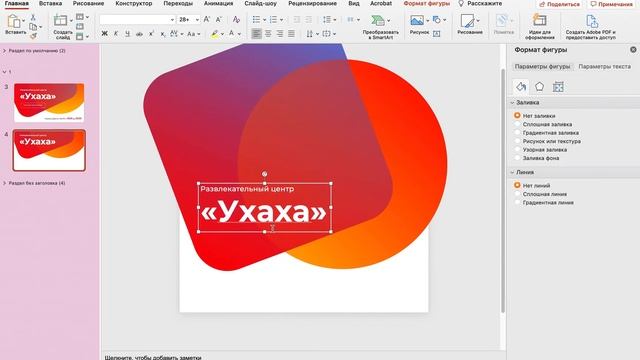The width and height of the screenshot is (640, 360).
Task: Align text right
Action: [280, 33]
